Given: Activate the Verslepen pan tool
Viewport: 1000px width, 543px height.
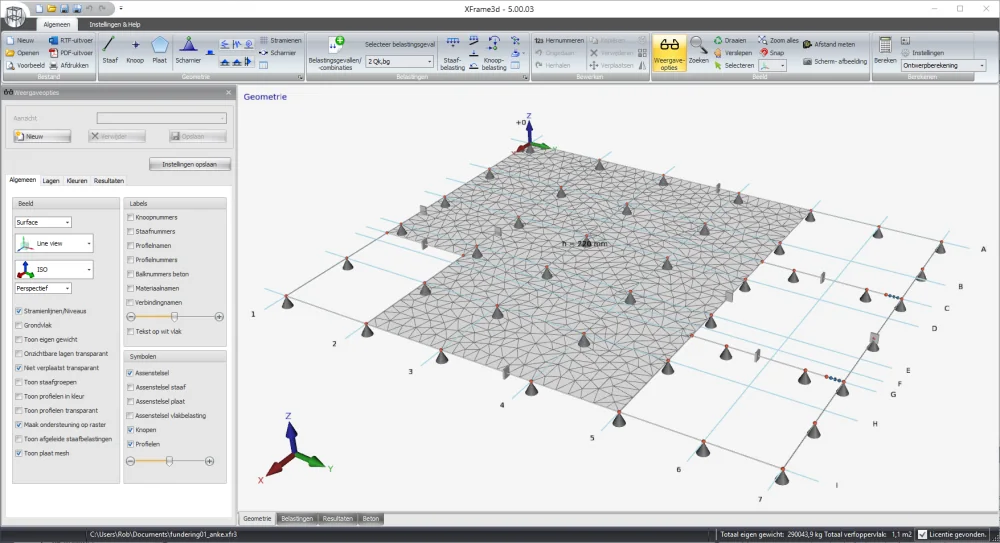Looking at the screenshot, I should point(733,53).
